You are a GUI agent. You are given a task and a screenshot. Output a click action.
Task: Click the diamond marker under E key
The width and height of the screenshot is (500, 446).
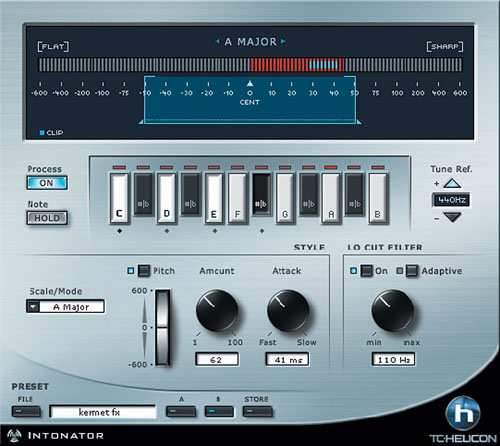214,231
